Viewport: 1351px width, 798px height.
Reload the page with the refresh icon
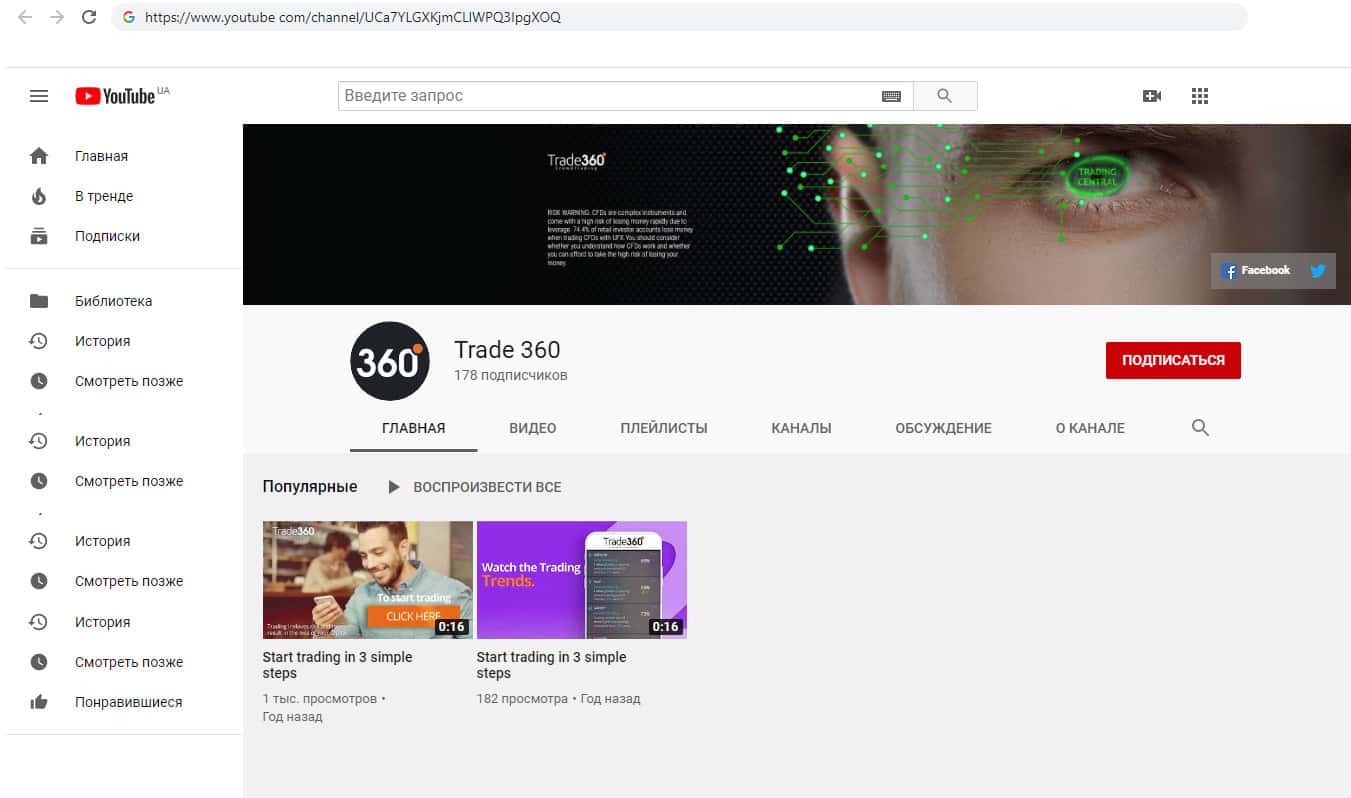click(x=89, y=17)
